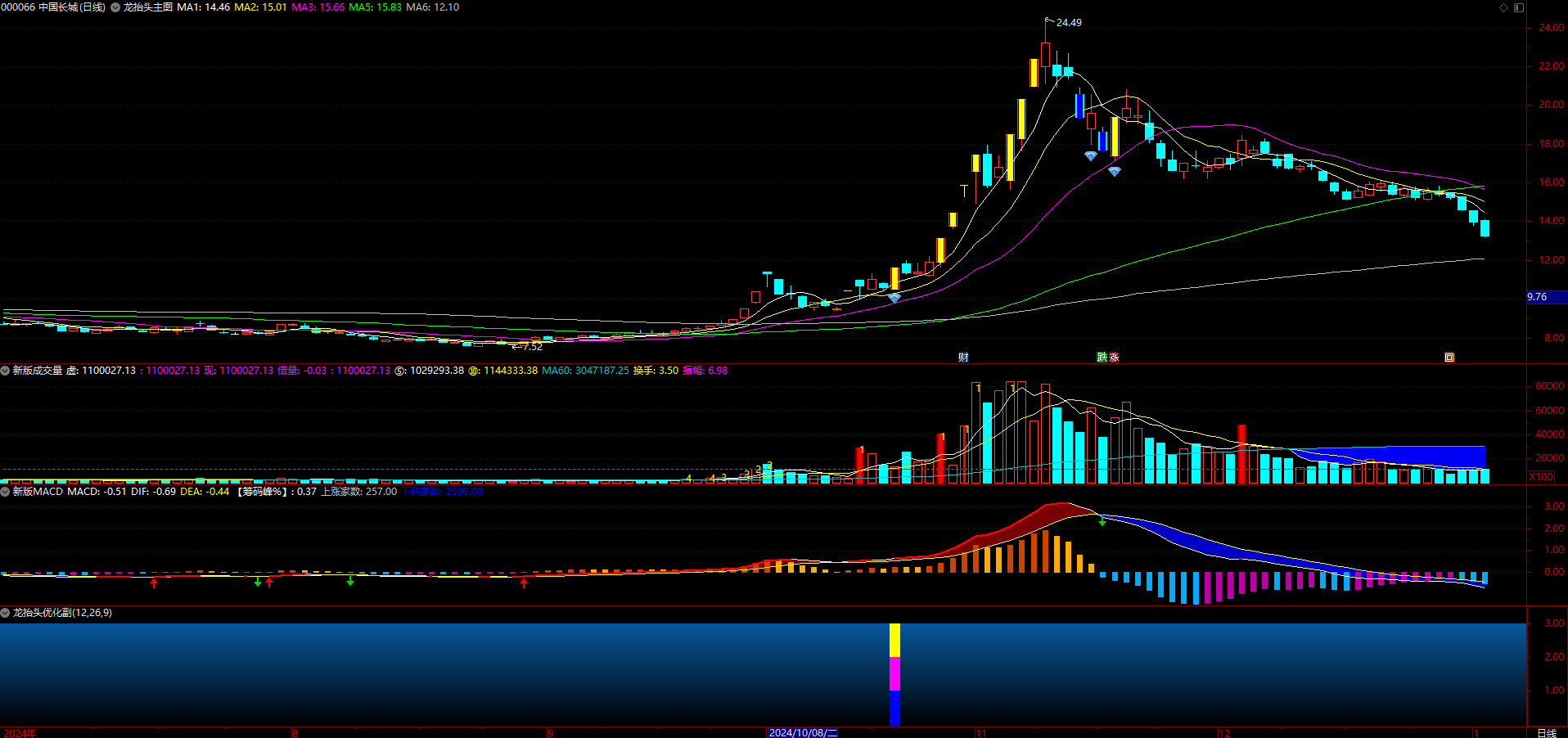The width and height of the screenshot is (1568, 738).
Task: Click the first red up arrow in the MACD pane
Action: pyautogui.click(x=154, y=583)
